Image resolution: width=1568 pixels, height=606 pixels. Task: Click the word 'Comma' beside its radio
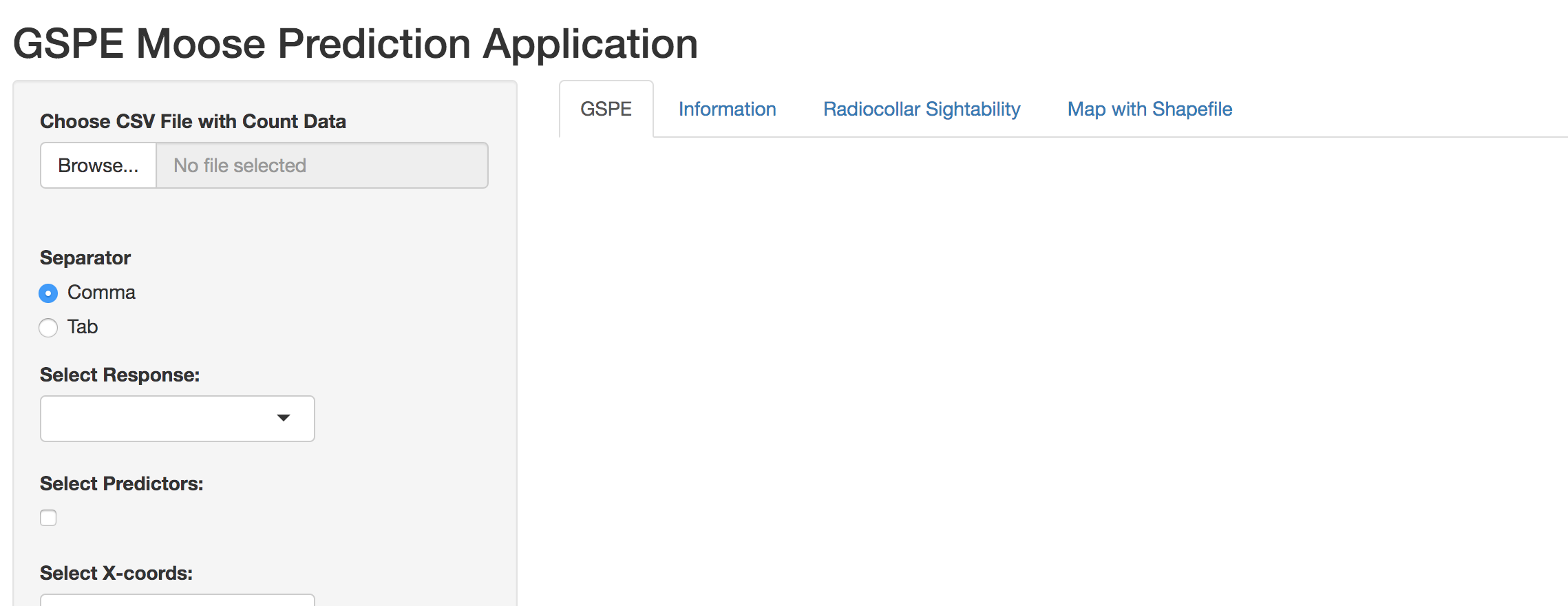tap(101, 292)
